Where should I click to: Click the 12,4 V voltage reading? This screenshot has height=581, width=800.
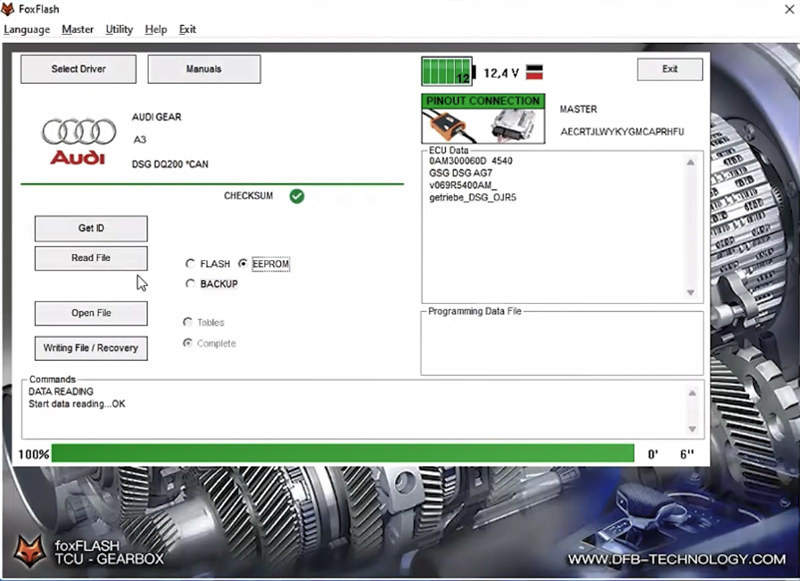[x=501, y=73]
